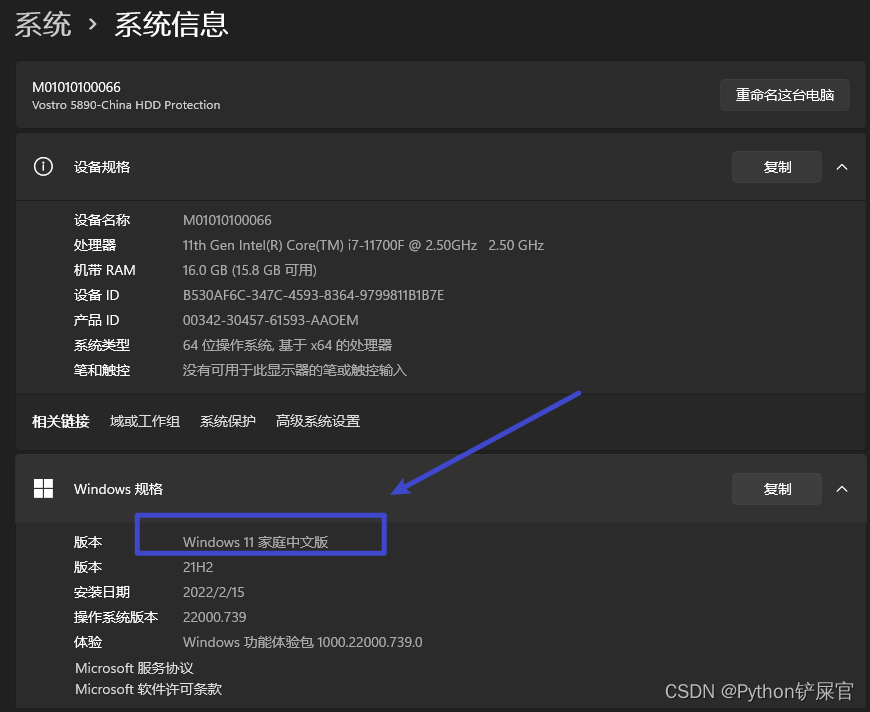Click the 笔和触控 label

(102, 370)
